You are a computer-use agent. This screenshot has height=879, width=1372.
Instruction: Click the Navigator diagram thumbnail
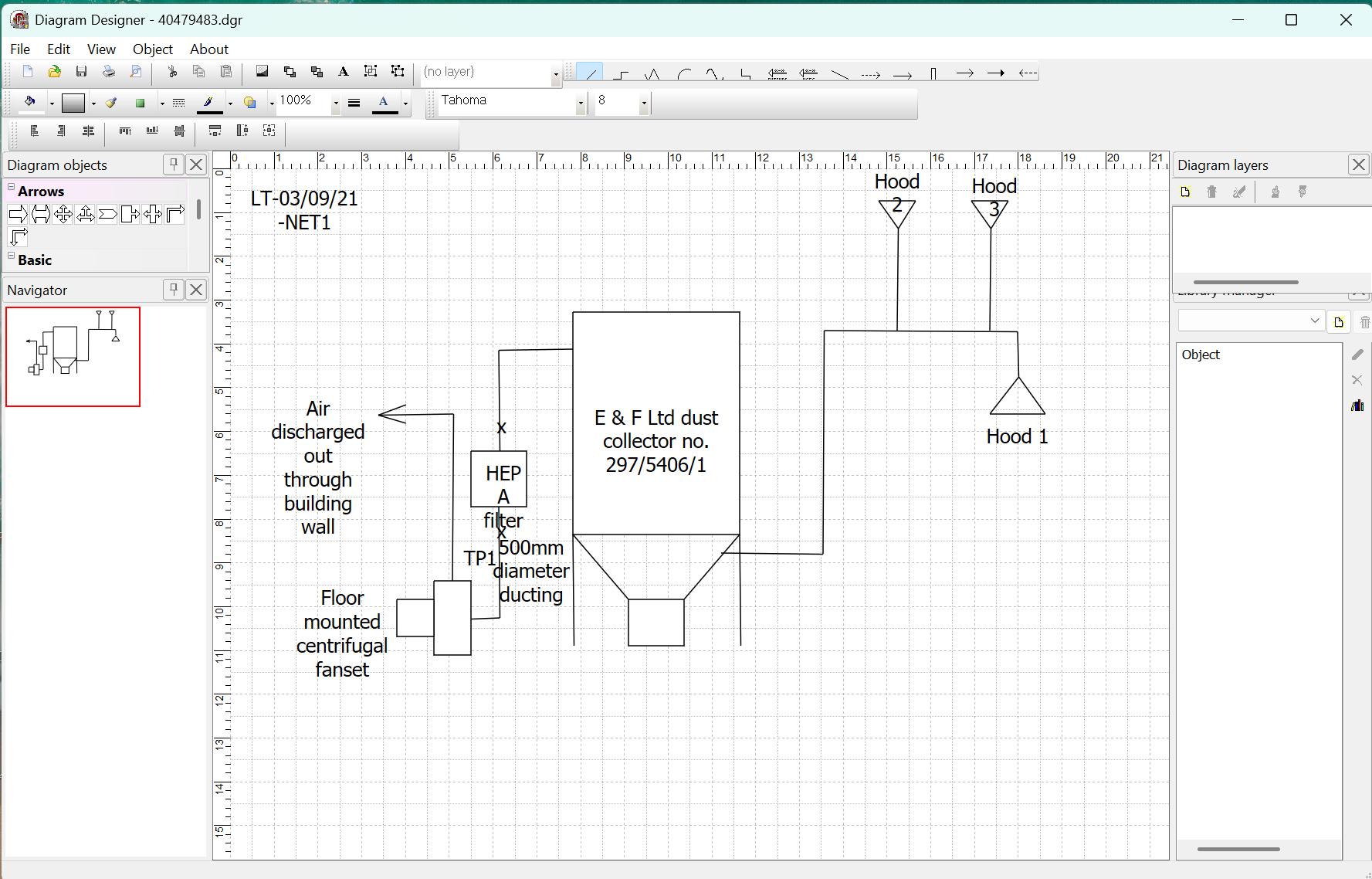pos(73,356)
